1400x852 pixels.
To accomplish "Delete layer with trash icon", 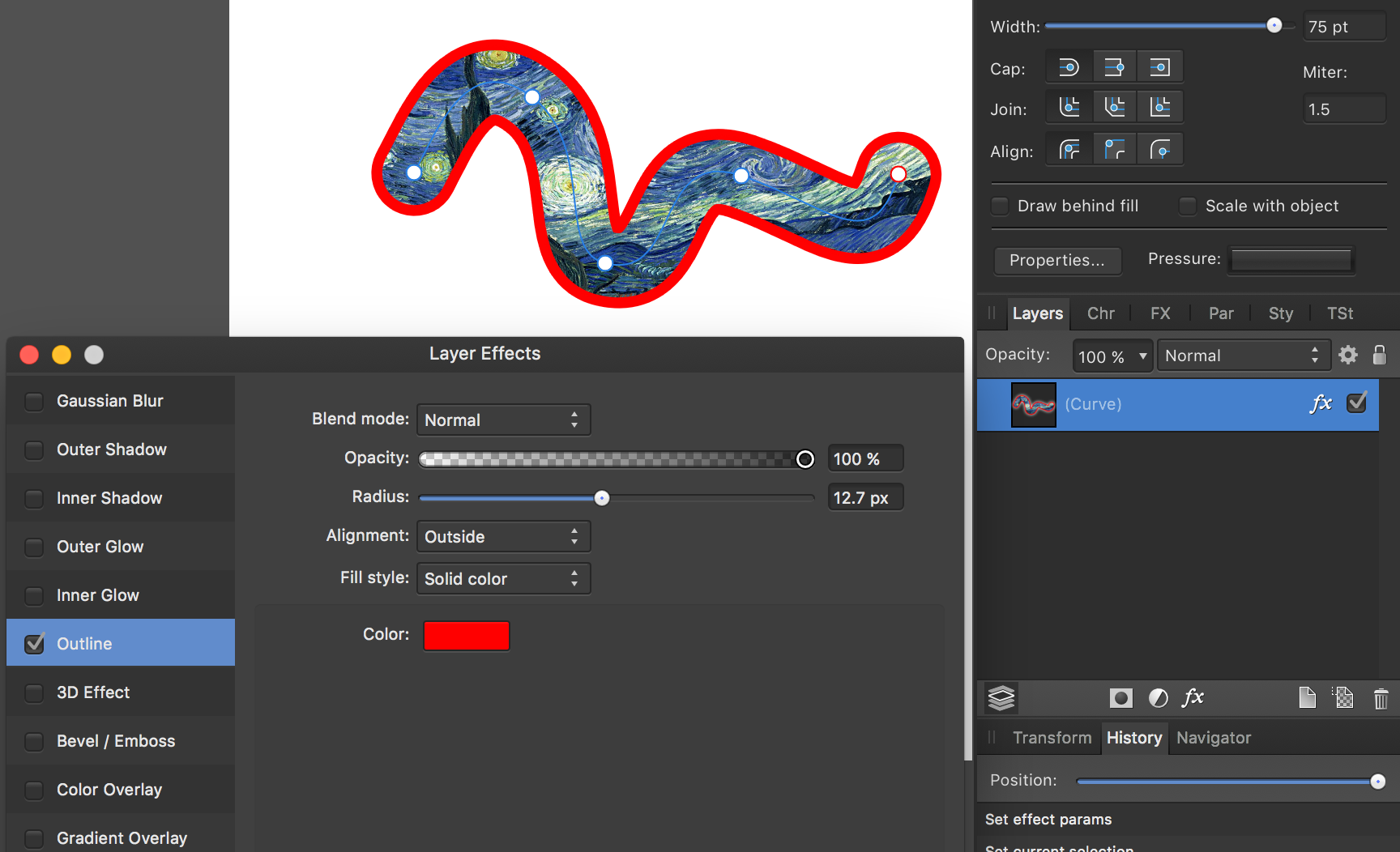I will (x=1381, y=698).
